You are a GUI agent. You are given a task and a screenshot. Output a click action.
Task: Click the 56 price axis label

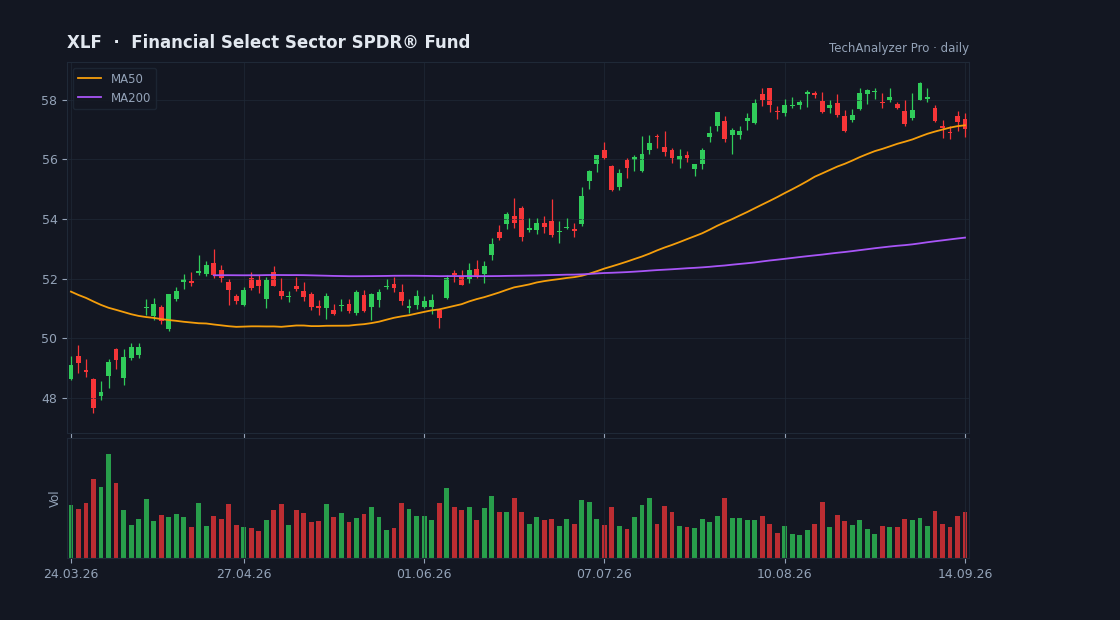50,159
